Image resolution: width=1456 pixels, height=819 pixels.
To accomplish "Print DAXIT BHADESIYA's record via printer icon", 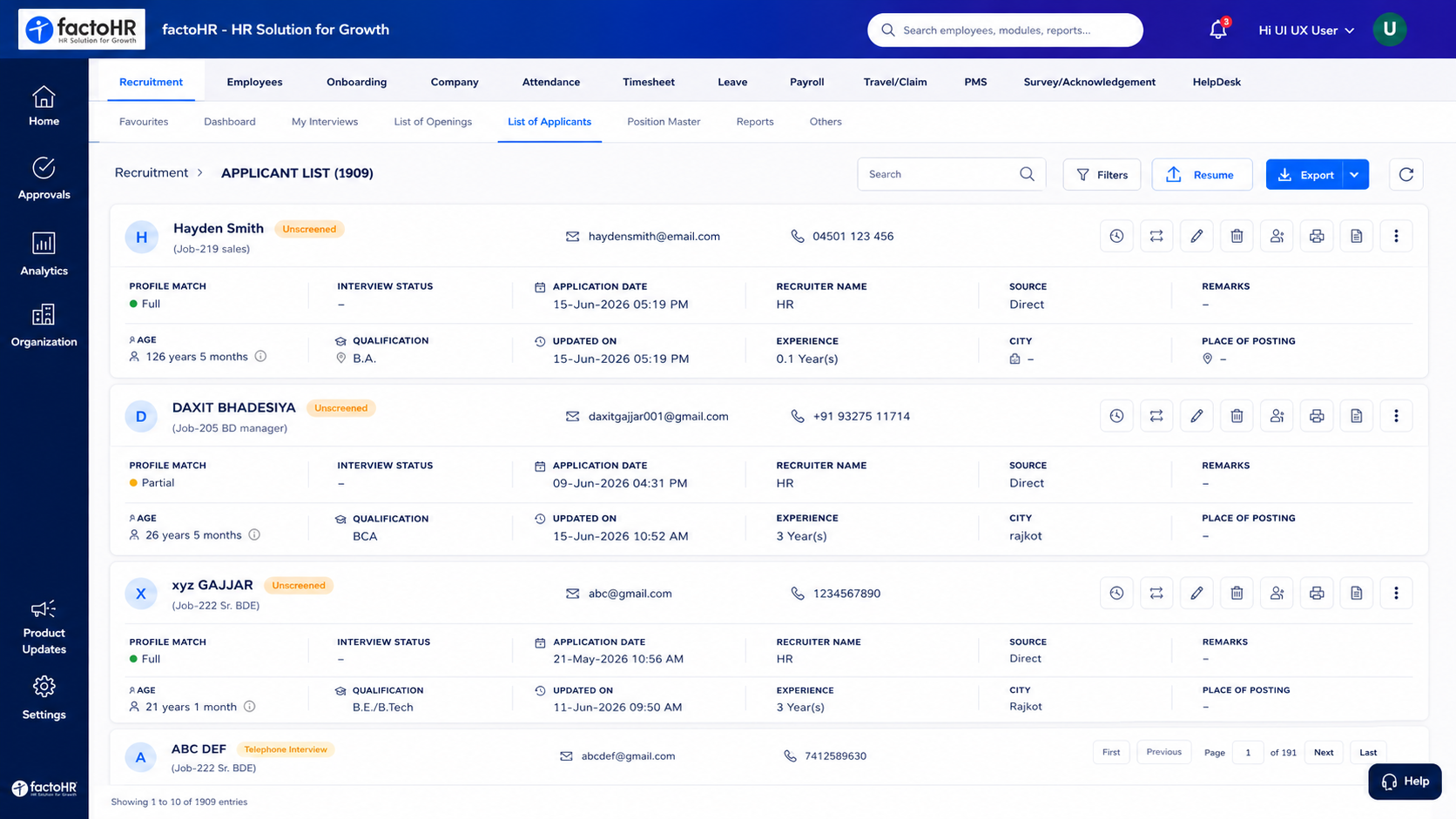I will (x=1317, y=416).
